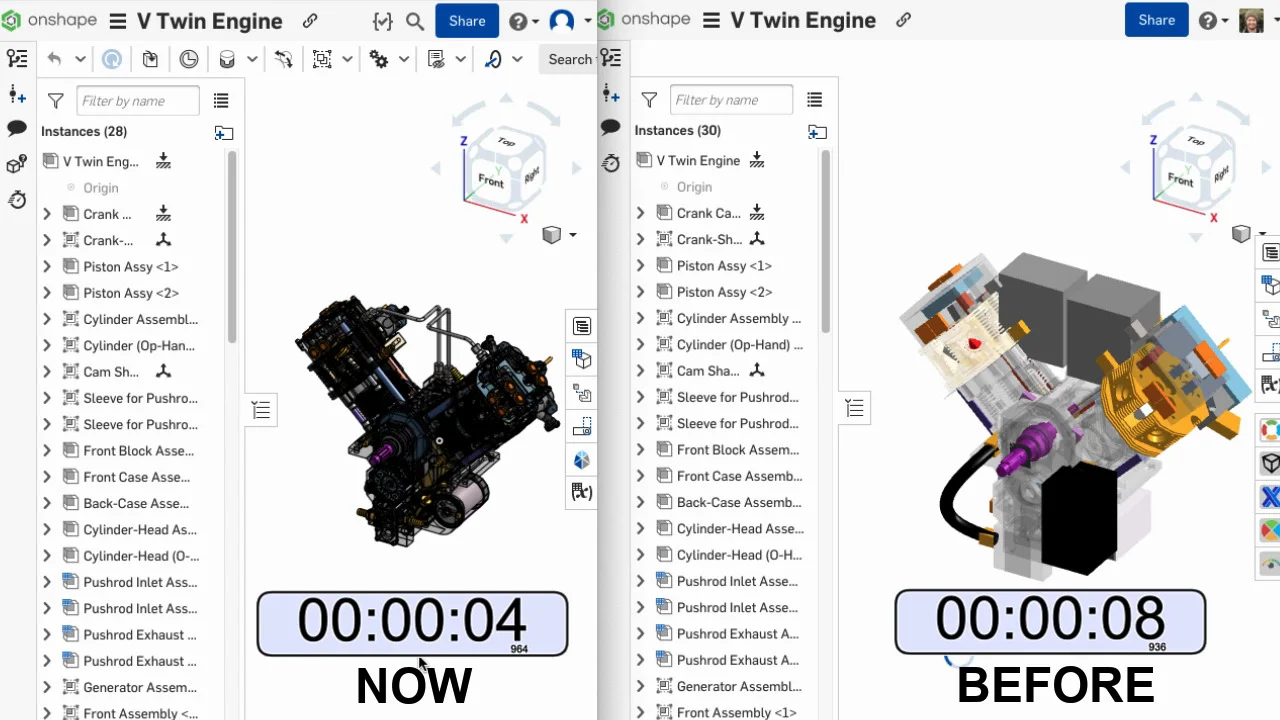The height and width of the screenshot is (720, 1280).
Task: Open main menu in left NOW window
Action: (117, 21)
